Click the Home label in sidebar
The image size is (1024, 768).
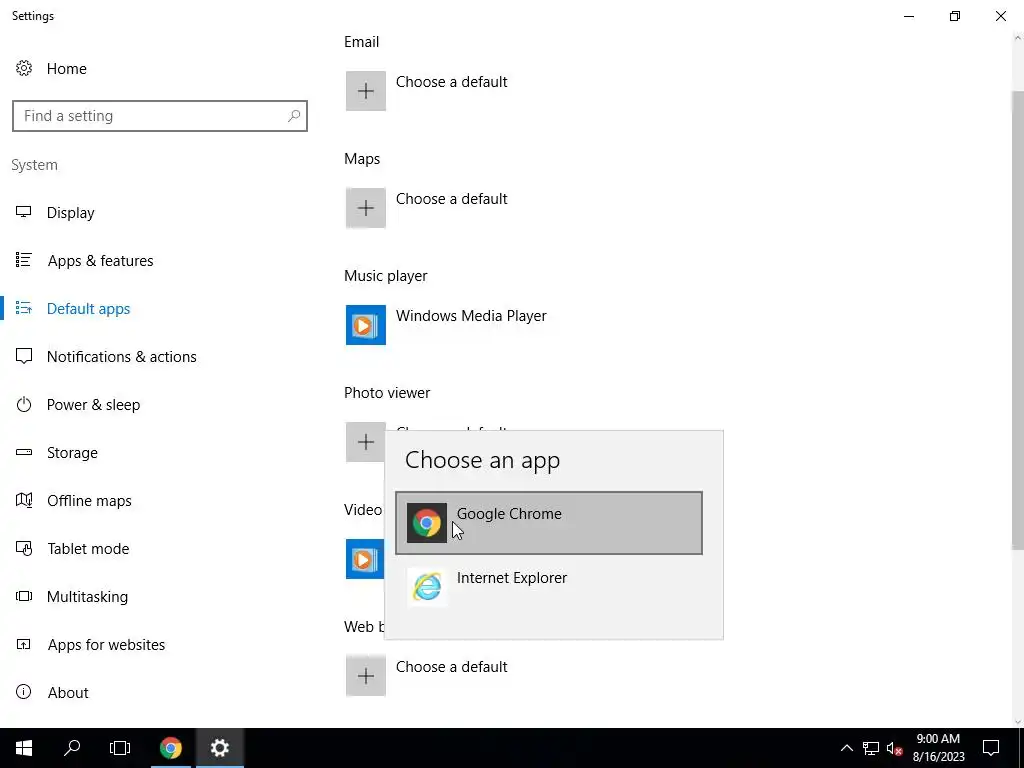[x=67, y=69]
